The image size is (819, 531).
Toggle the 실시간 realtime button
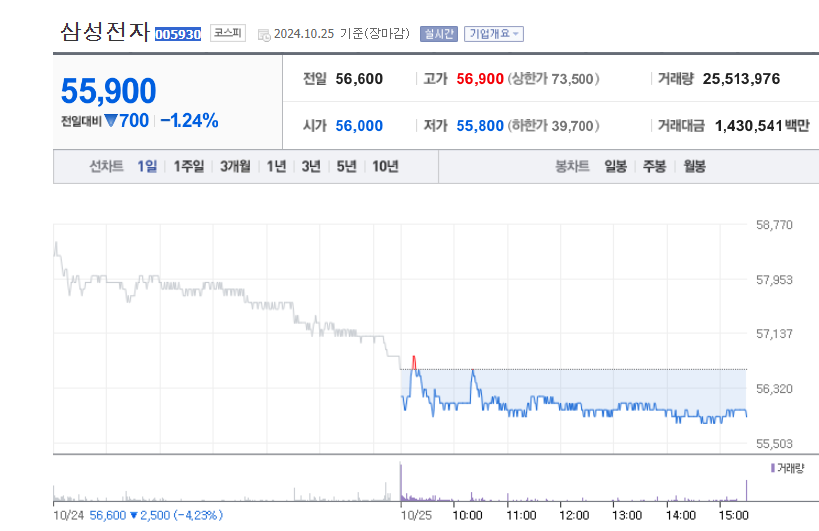pyautogui.click(x=439, y=34)
